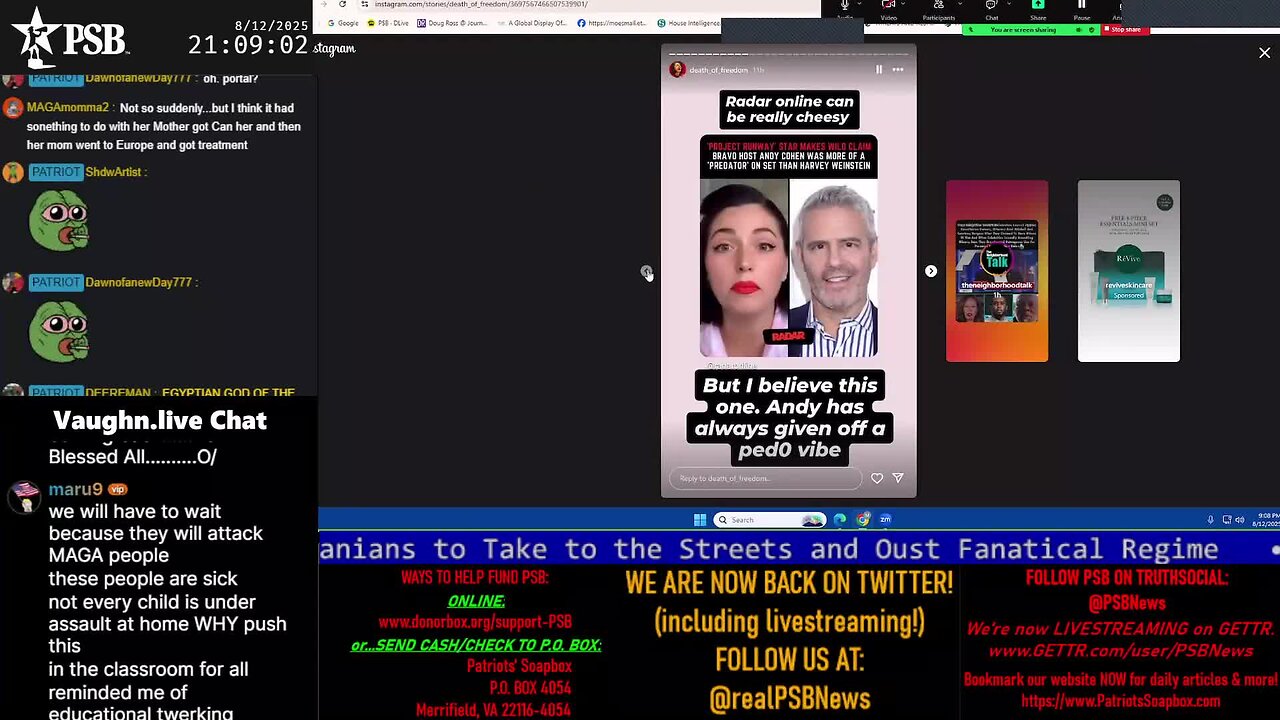Open the House Intelligence bookmark

690,23
